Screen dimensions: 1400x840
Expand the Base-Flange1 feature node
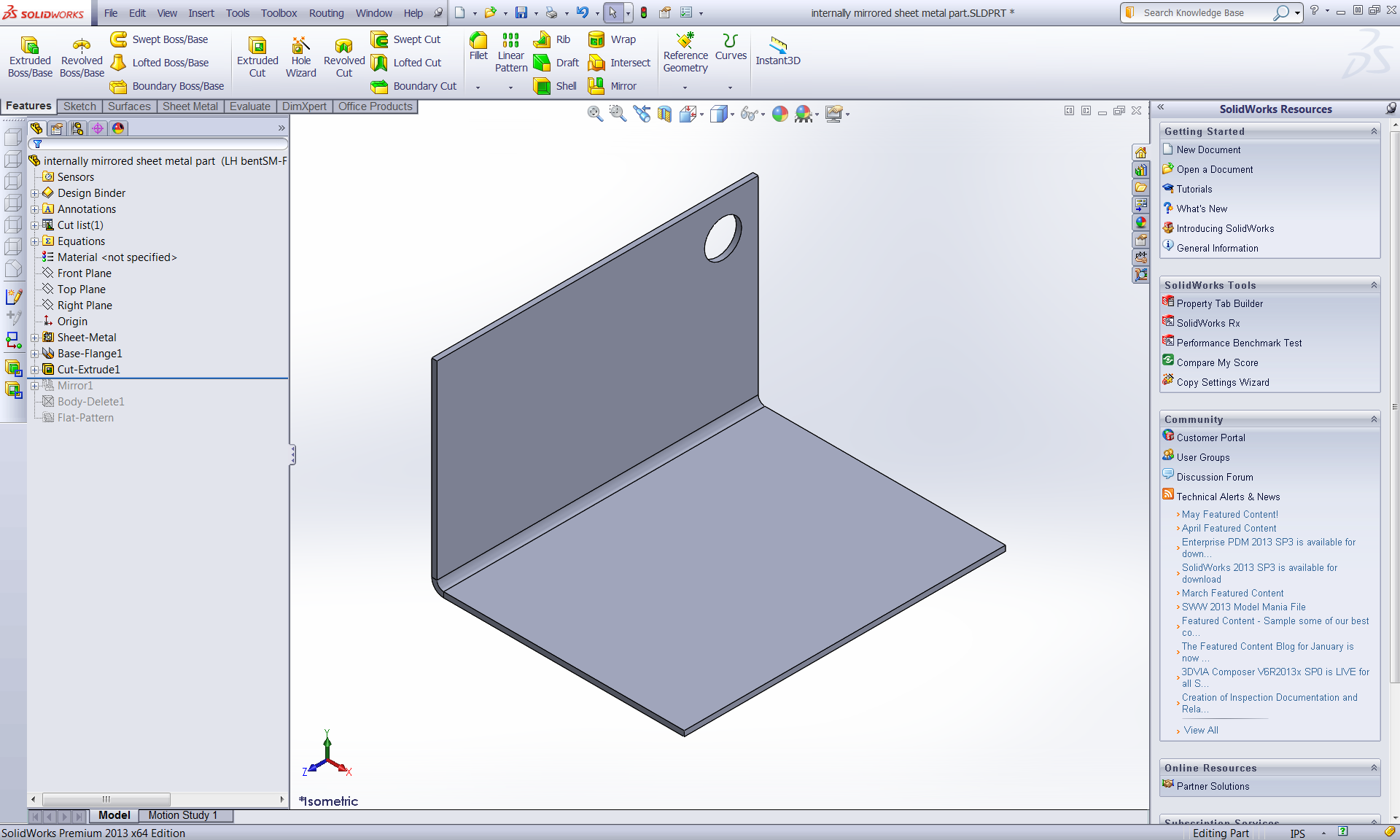coord(34,354)
